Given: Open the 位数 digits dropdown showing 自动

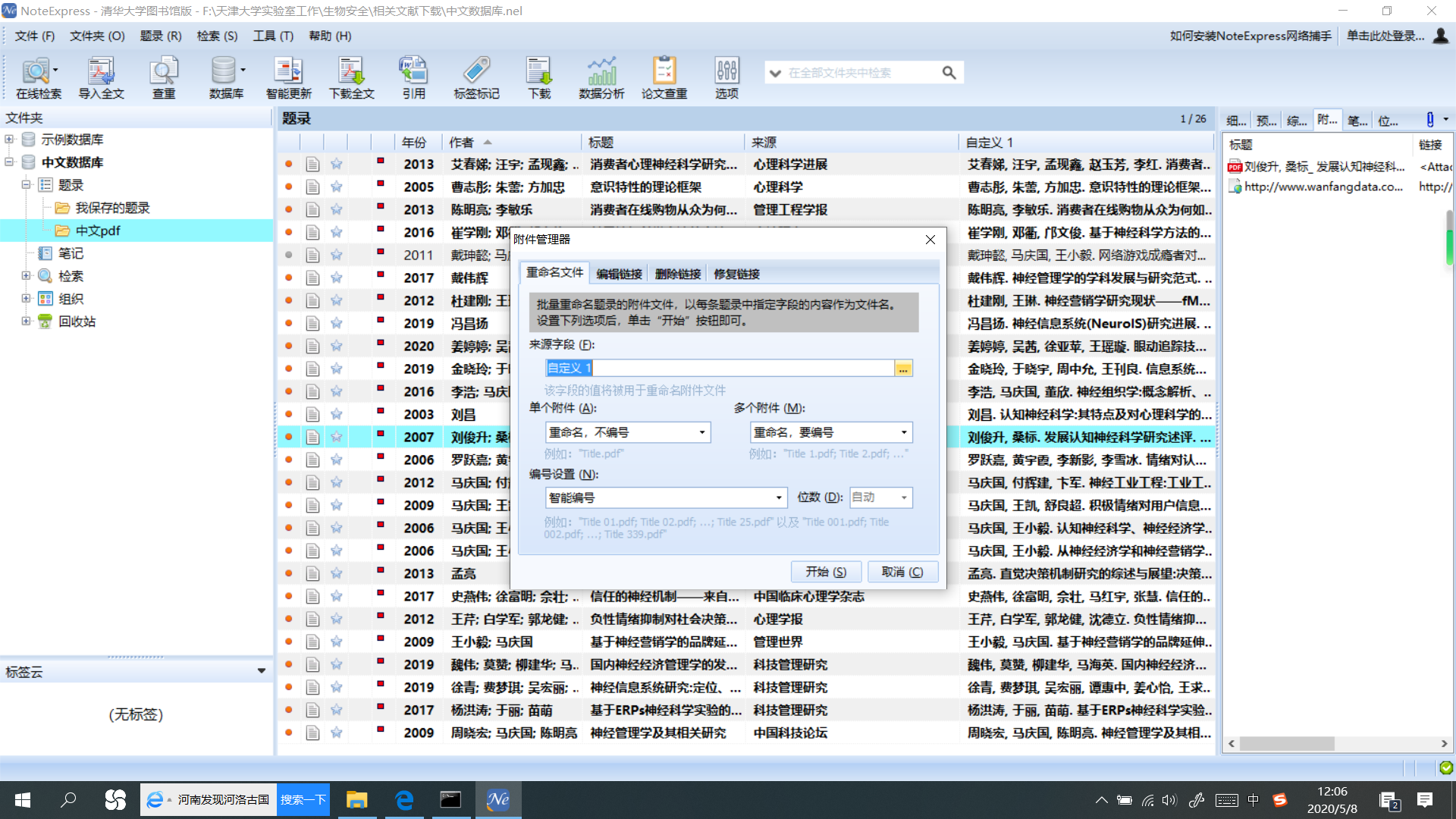Looking at the screenshot, I should (x=880, y=497).
